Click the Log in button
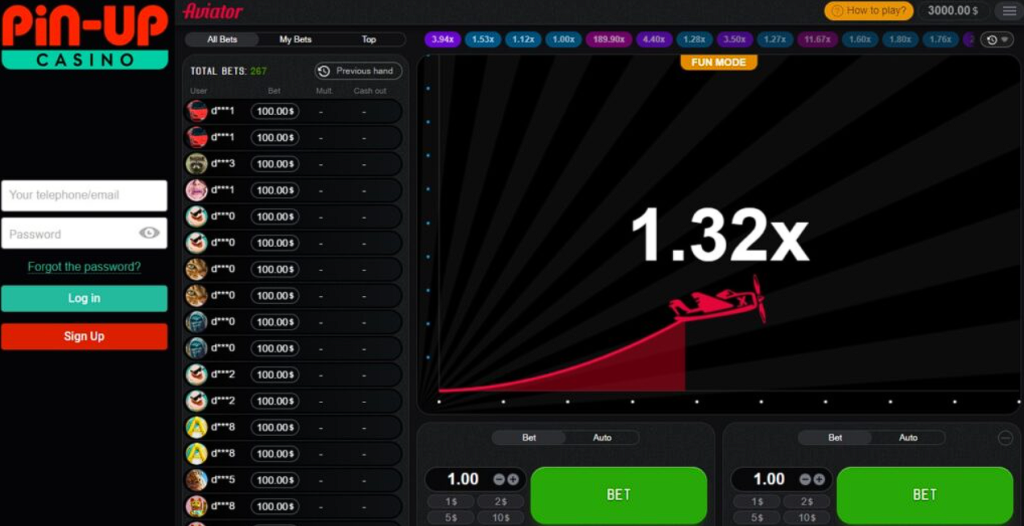The width and height of the screenshot is (1024, 526). [84, 298]
